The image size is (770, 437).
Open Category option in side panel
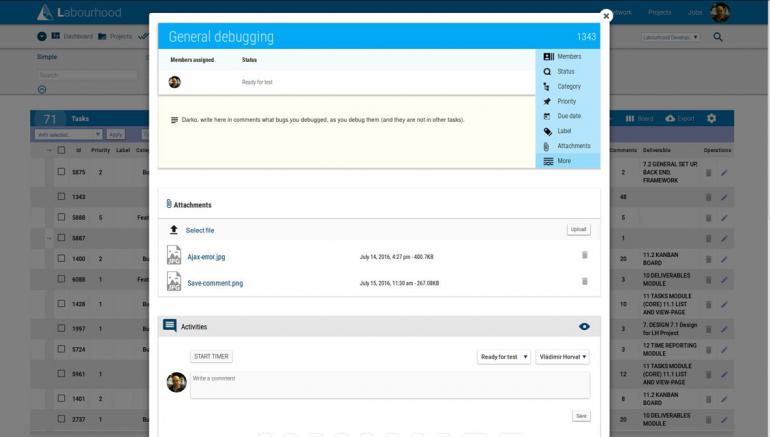[569, 86]
